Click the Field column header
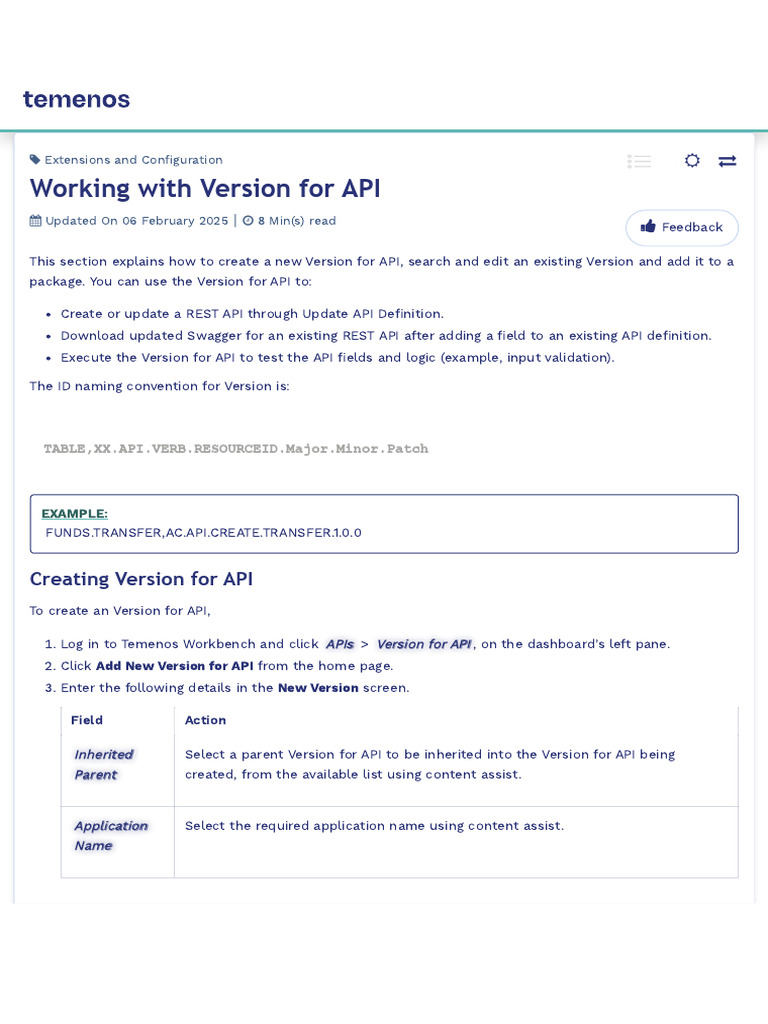The image size is (768, 1024). (87, 720)
